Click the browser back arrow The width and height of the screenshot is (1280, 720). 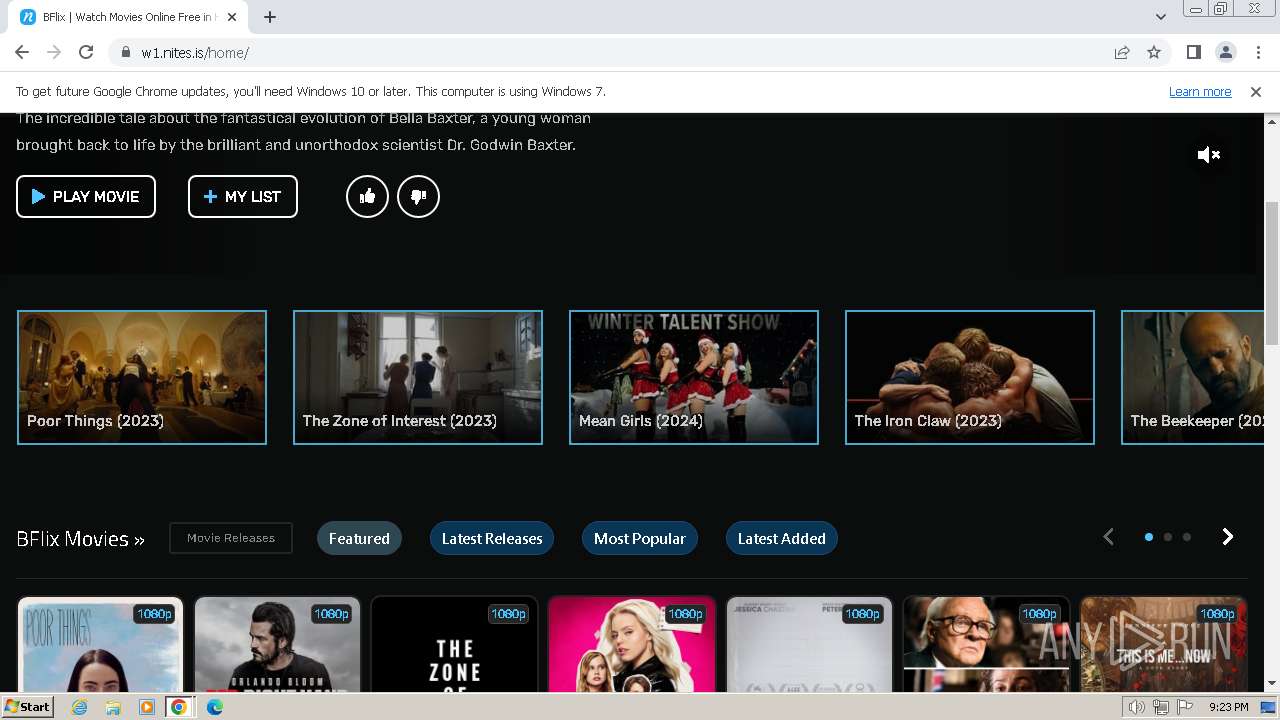[22, 52]
